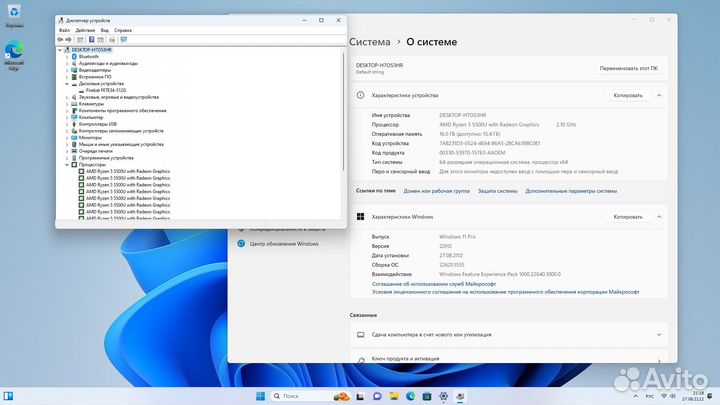
Task: Launch Edge from the taskbar
Action: (410, 396)
